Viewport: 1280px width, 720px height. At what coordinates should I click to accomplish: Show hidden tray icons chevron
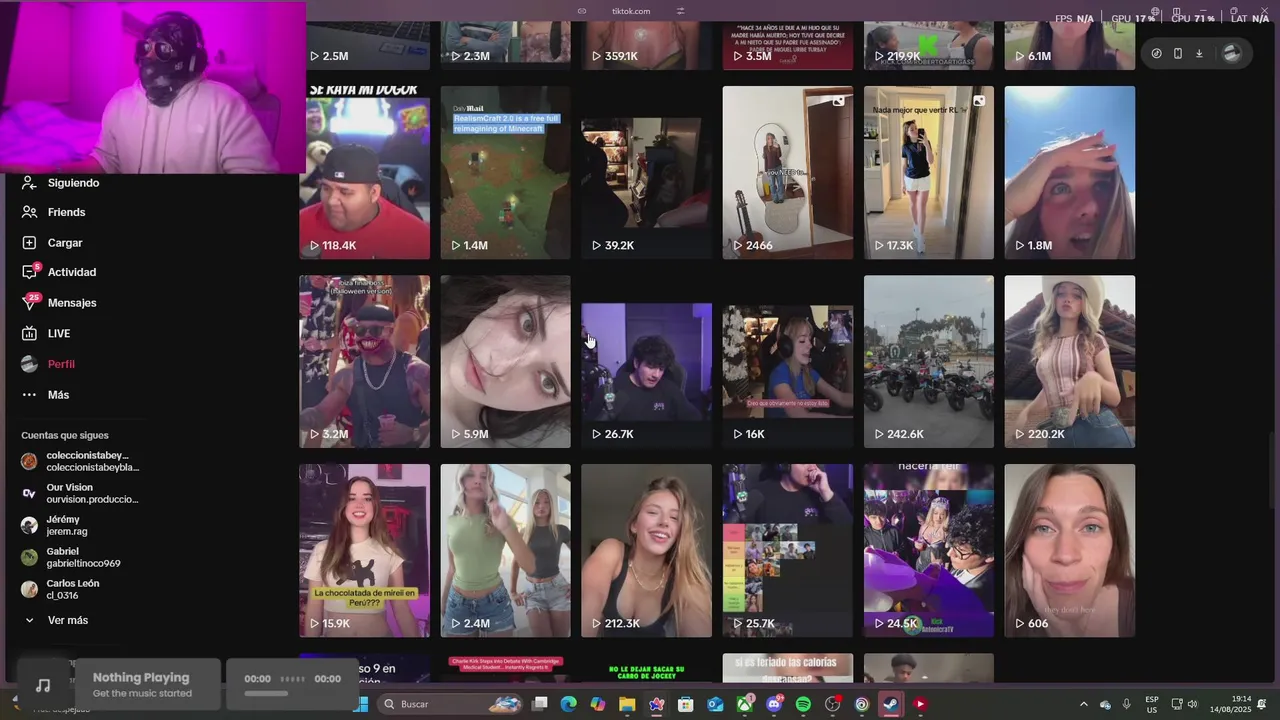(1083, 704)
